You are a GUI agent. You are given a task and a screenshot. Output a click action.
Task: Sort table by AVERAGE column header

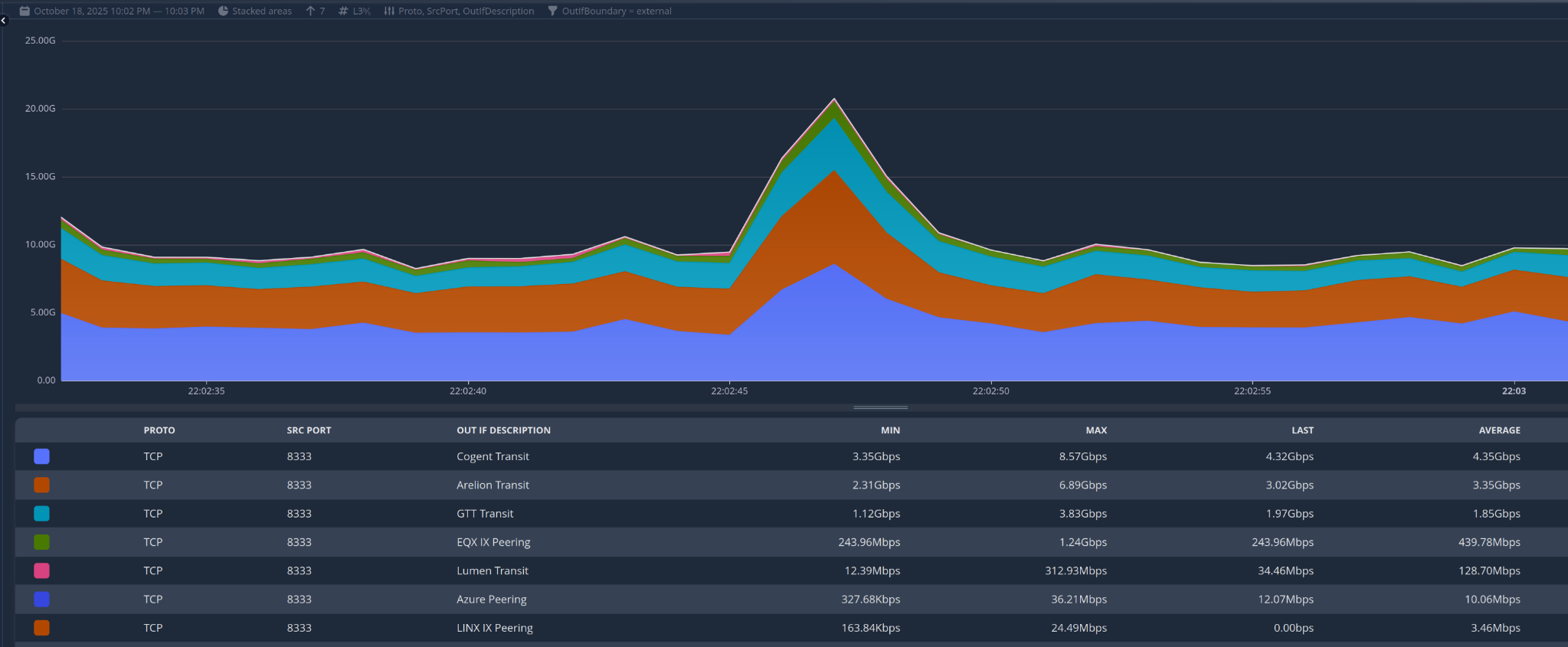click(1499, 430)
